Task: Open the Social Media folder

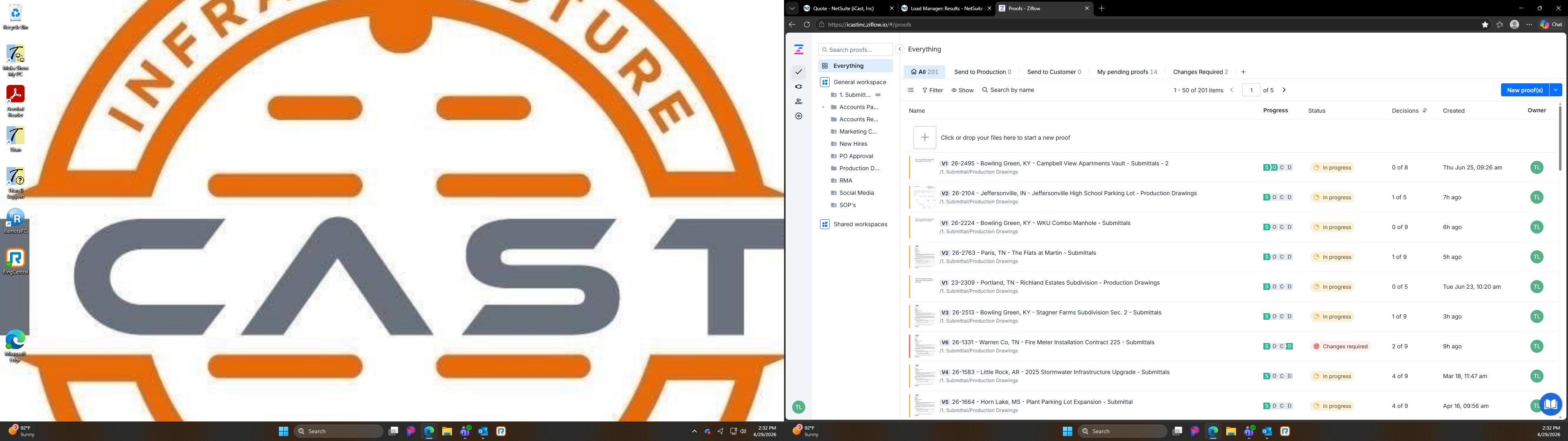Action: pyautogui.click(x=856, y=193)
